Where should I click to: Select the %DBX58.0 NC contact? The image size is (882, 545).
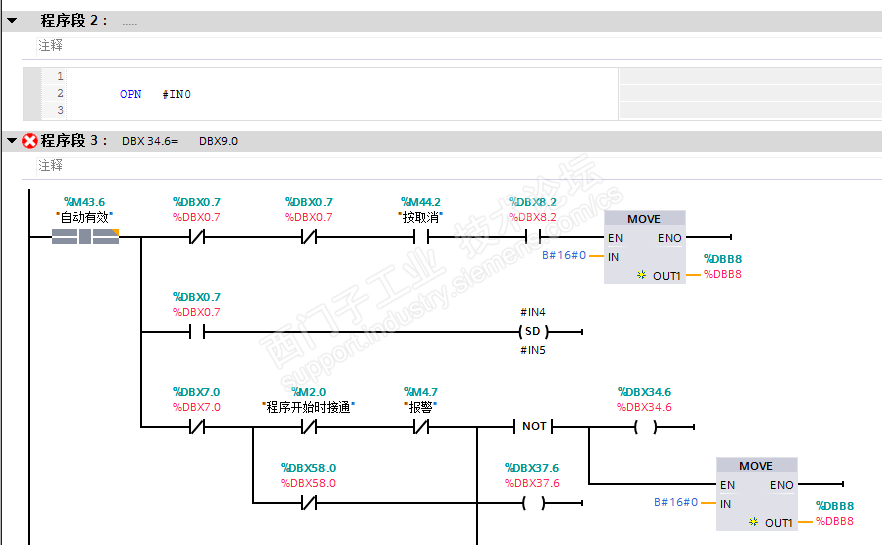[x=309, y=503]
